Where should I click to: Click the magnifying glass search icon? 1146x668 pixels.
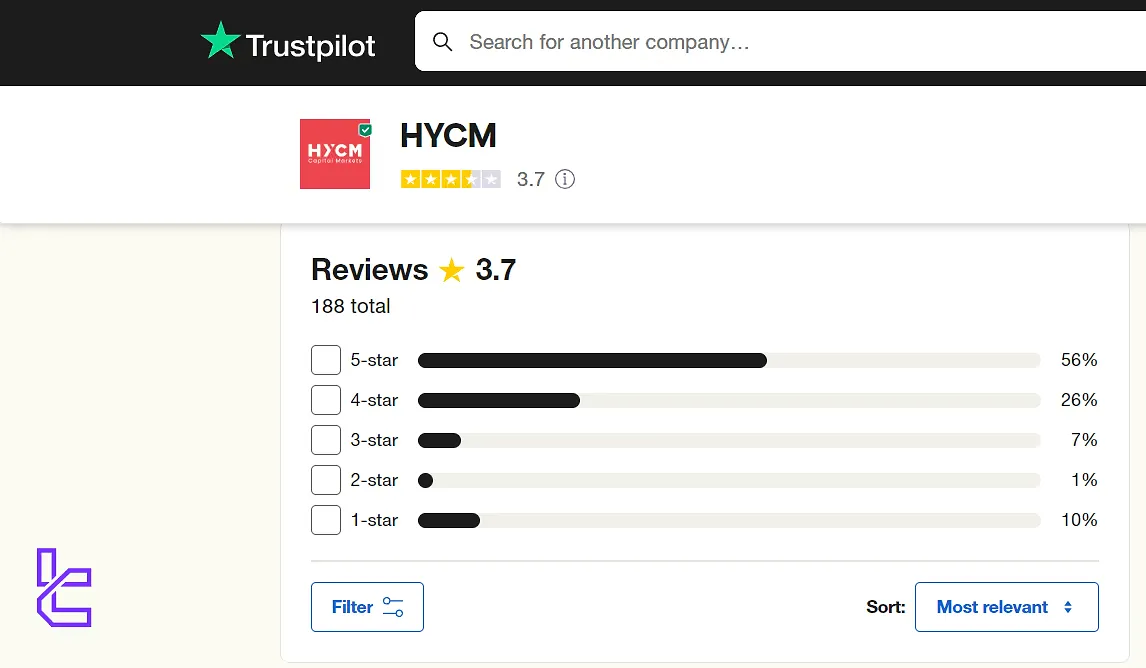[443, 42]
